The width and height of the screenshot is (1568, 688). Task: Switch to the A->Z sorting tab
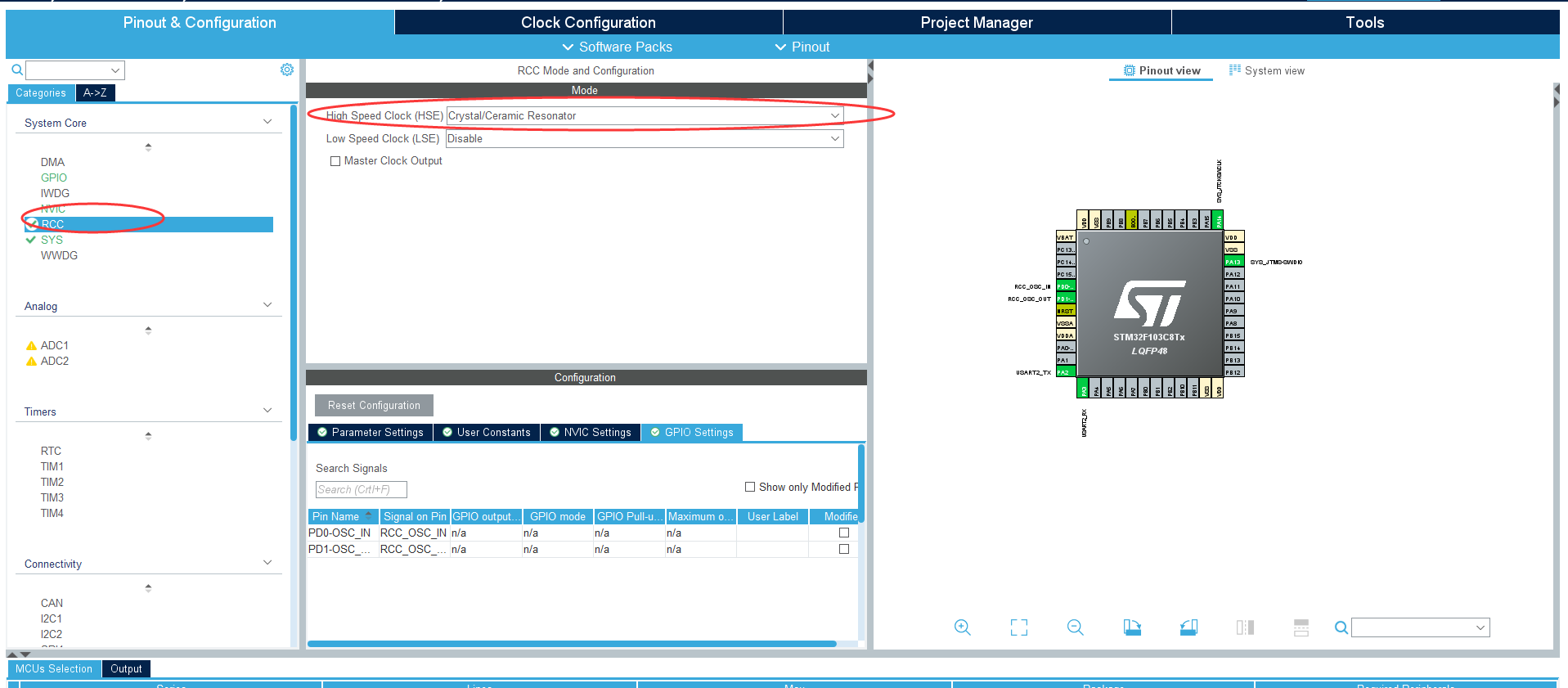[x=95, y=92]
